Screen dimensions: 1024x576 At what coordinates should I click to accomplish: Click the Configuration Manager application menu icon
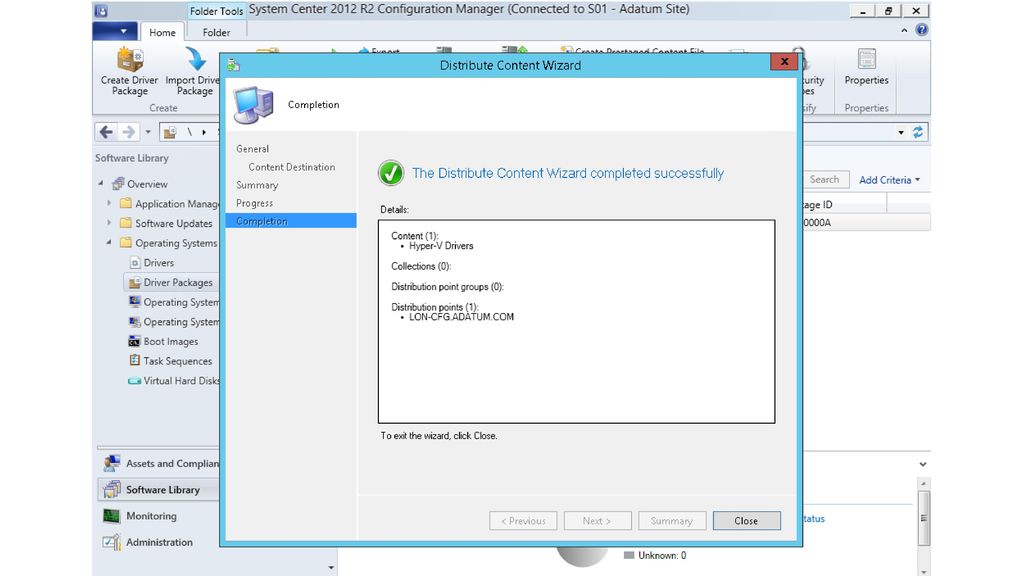[x=101, y=11]
